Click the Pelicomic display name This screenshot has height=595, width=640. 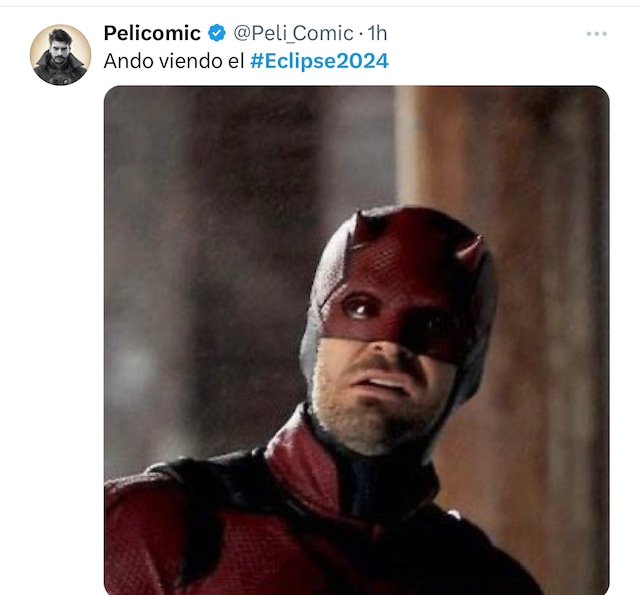click(152, 34)
